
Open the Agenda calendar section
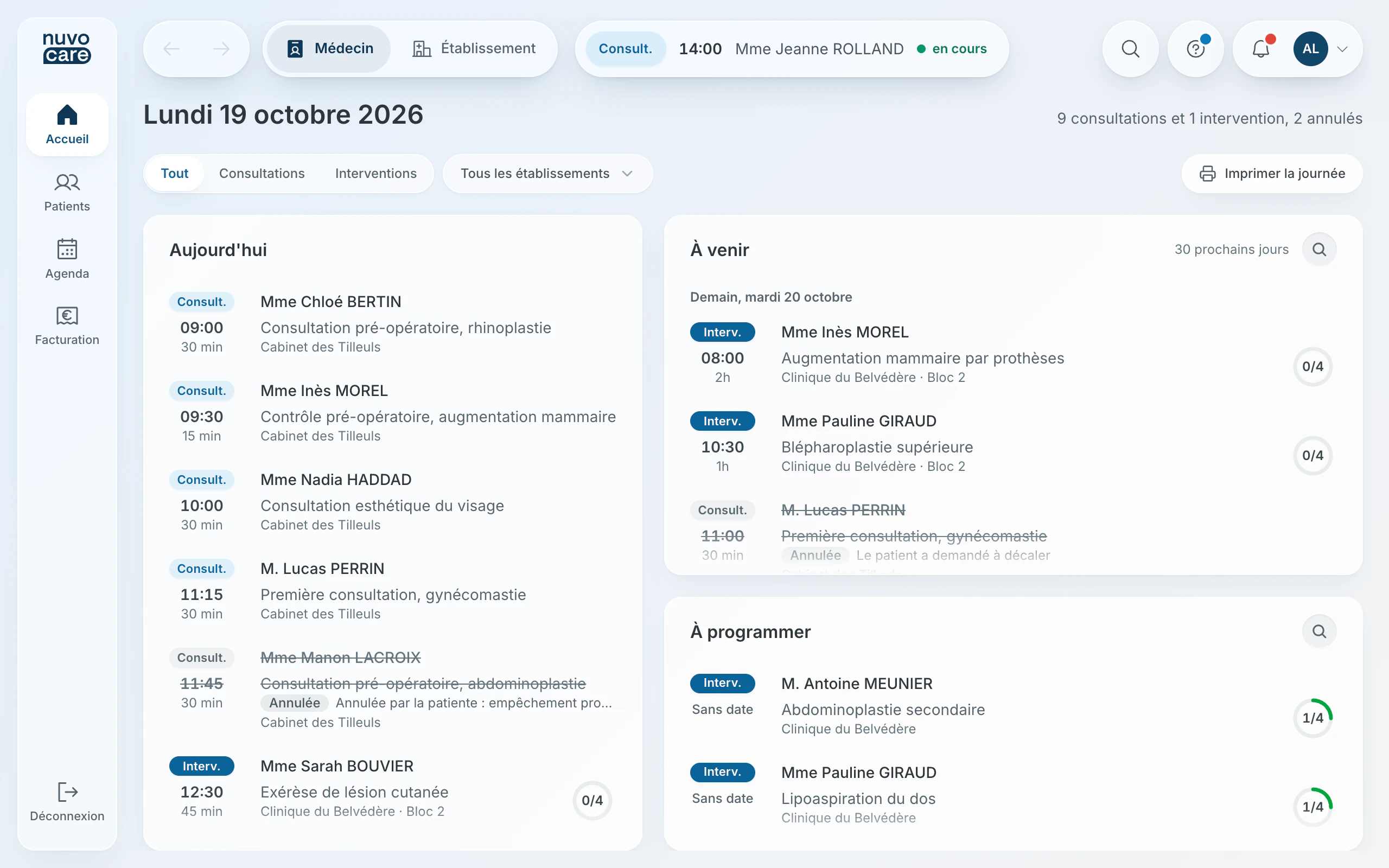tap(67, 259)
